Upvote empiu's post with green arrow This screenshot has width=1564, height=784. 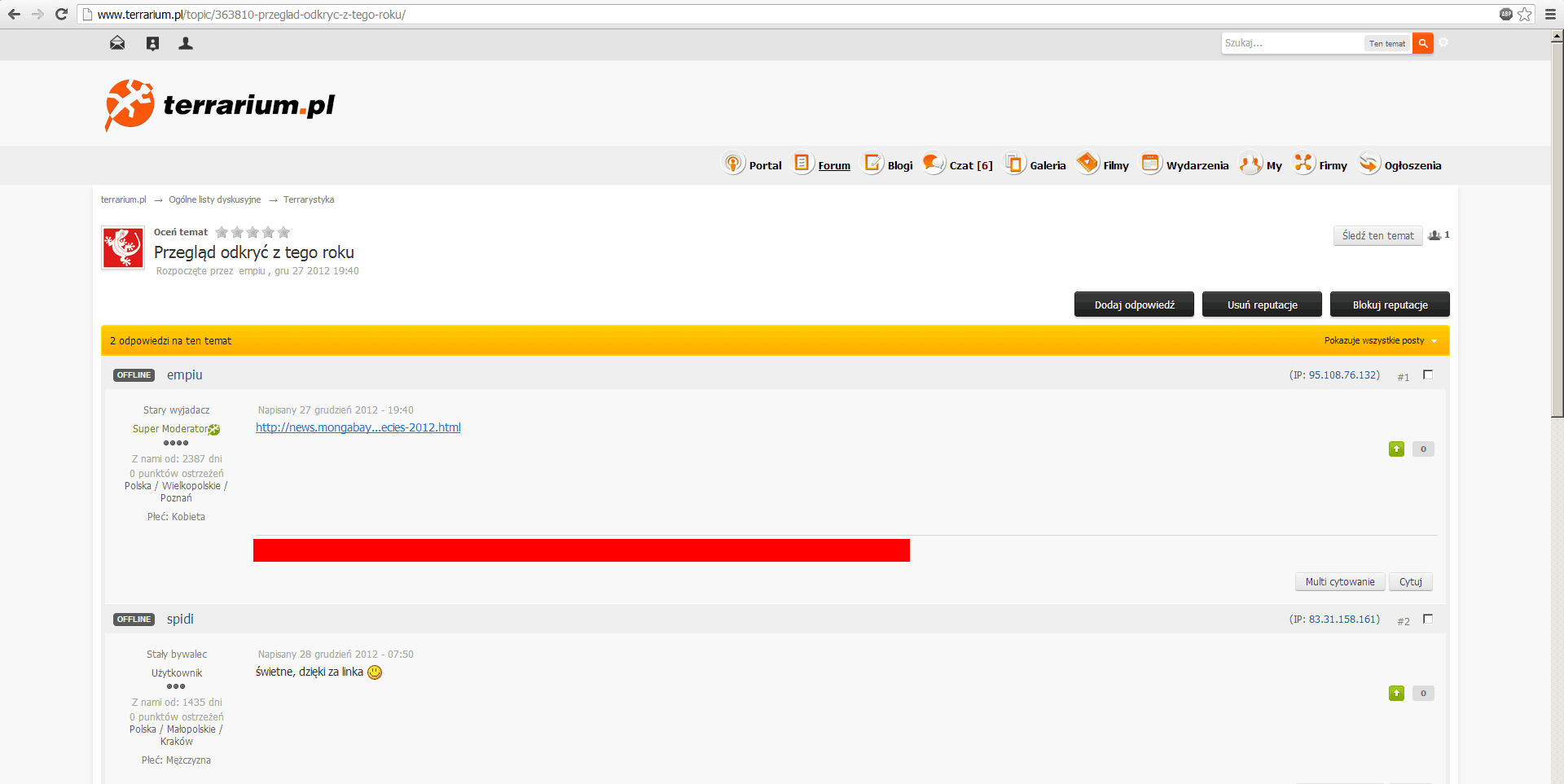1396,449
